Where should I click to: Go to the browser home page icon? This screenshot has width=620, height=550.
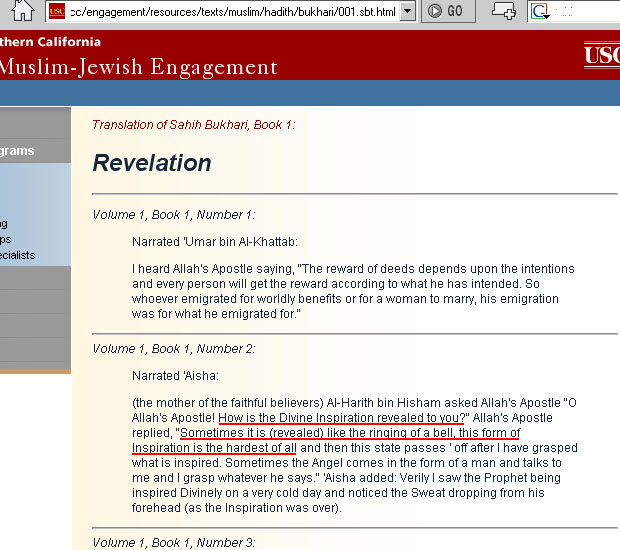point(23,11)
